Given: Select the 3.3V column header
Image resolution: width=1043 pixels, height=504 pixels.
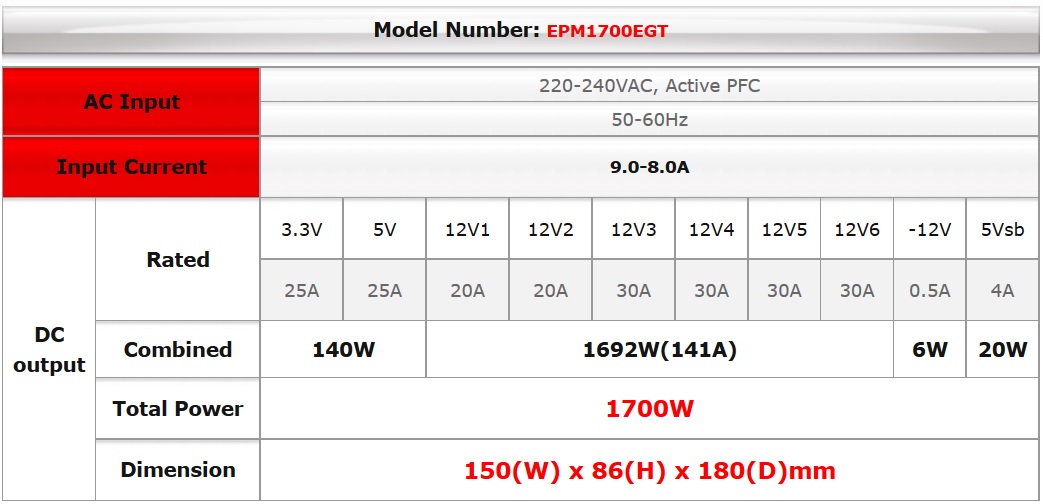Looking at the screenshot, I should coord(301,230).
